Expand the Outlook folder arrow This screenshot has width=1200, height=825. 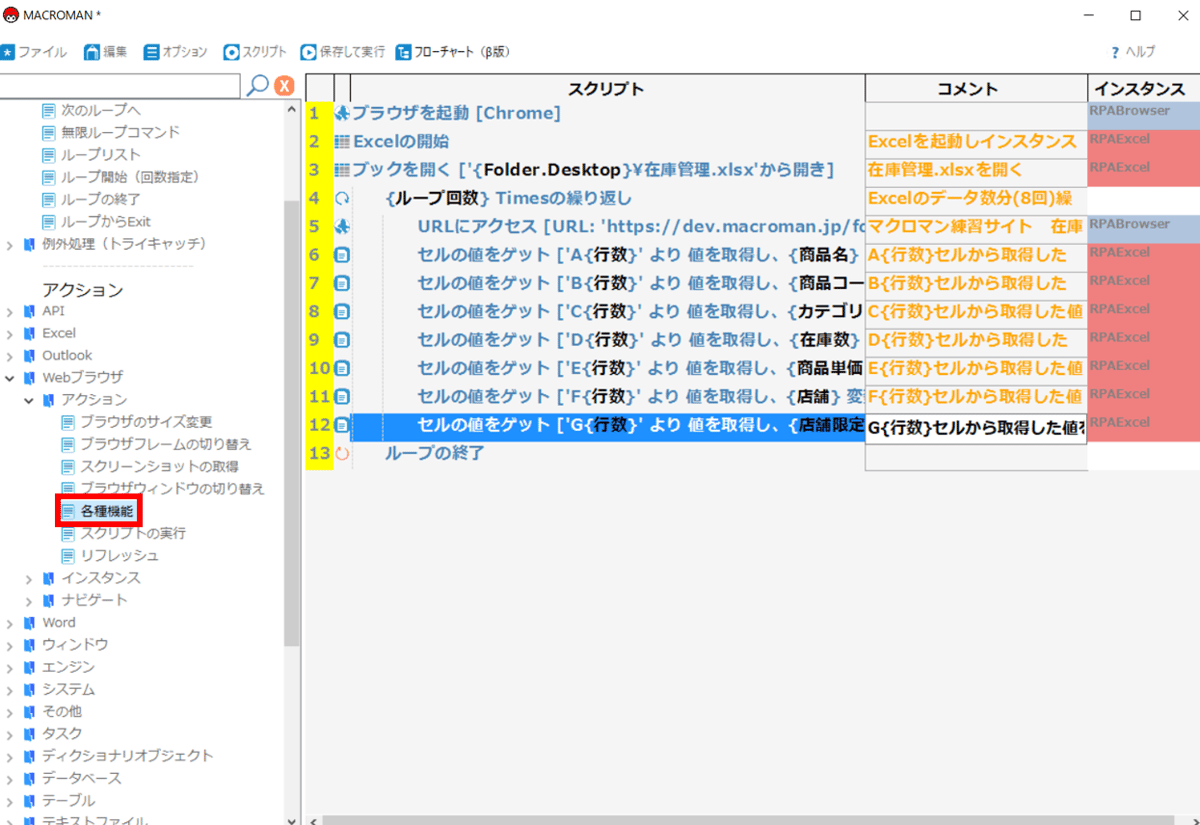pos(10,355)
